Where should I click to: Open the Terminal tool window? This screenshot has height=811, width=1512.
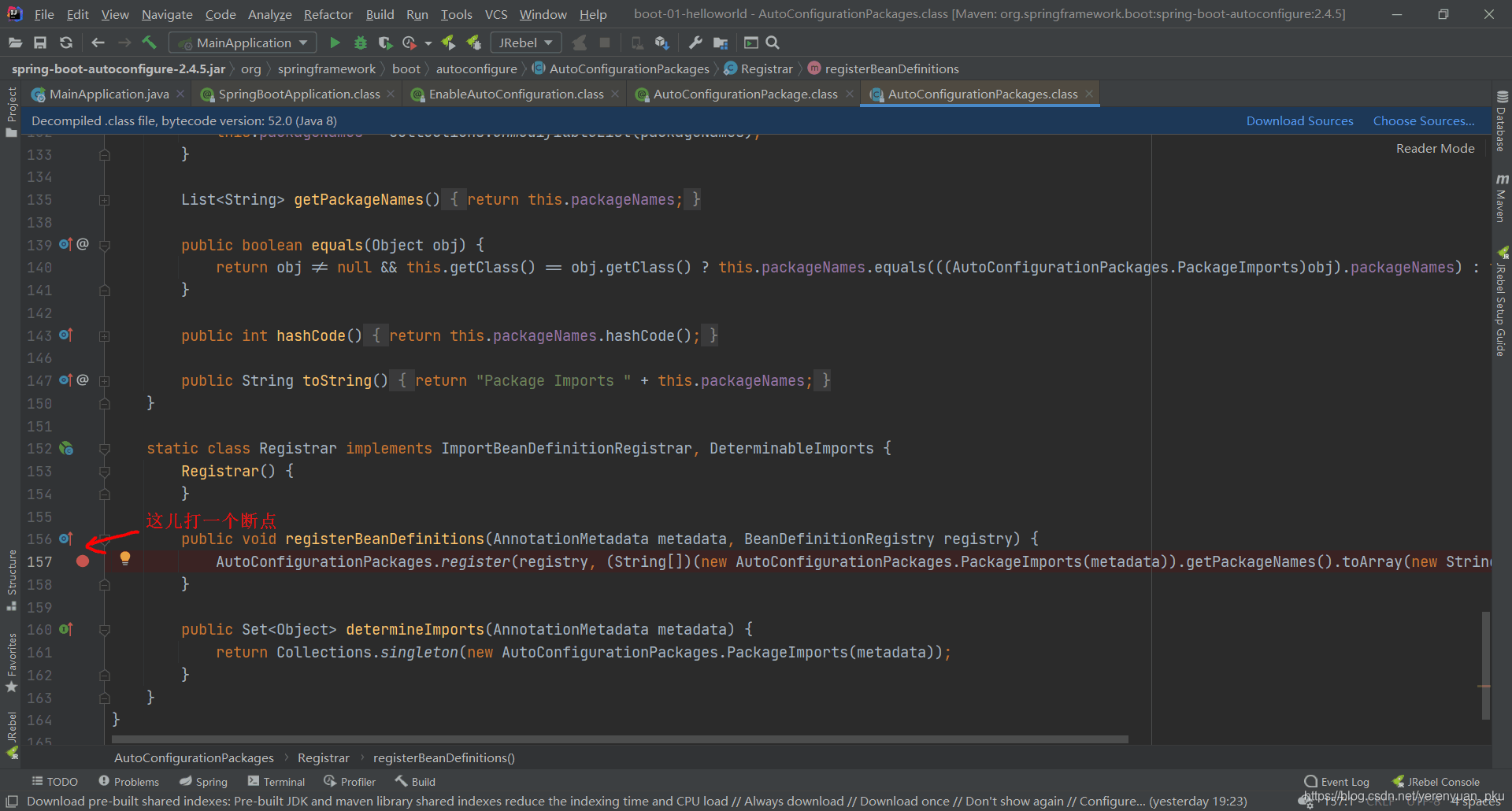tap(276, 781)
